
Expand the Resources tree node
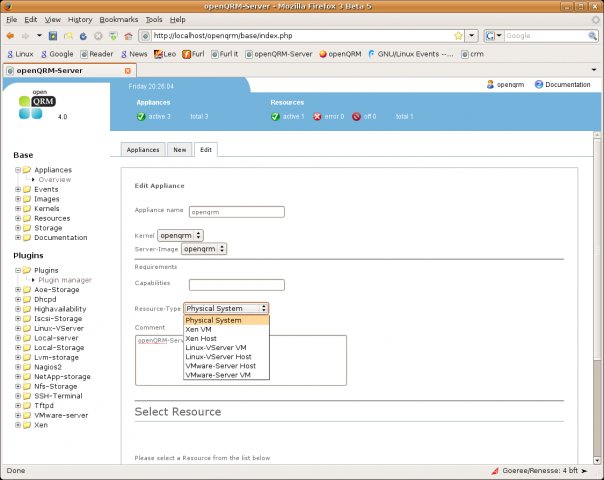click(x=18, y=218)
